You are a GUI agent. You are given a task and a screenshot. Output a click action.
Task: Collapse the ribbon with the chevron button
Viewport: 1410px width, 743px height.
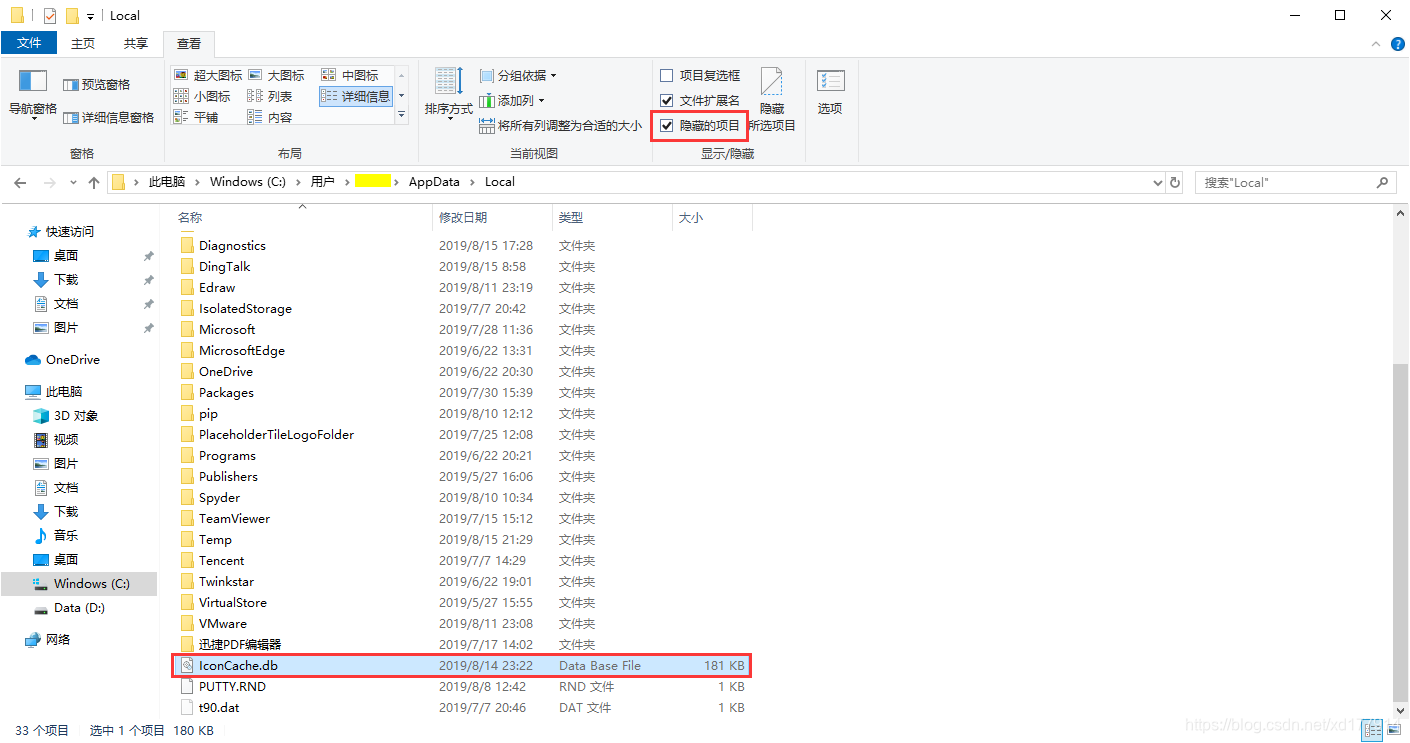pos(1376,43)
